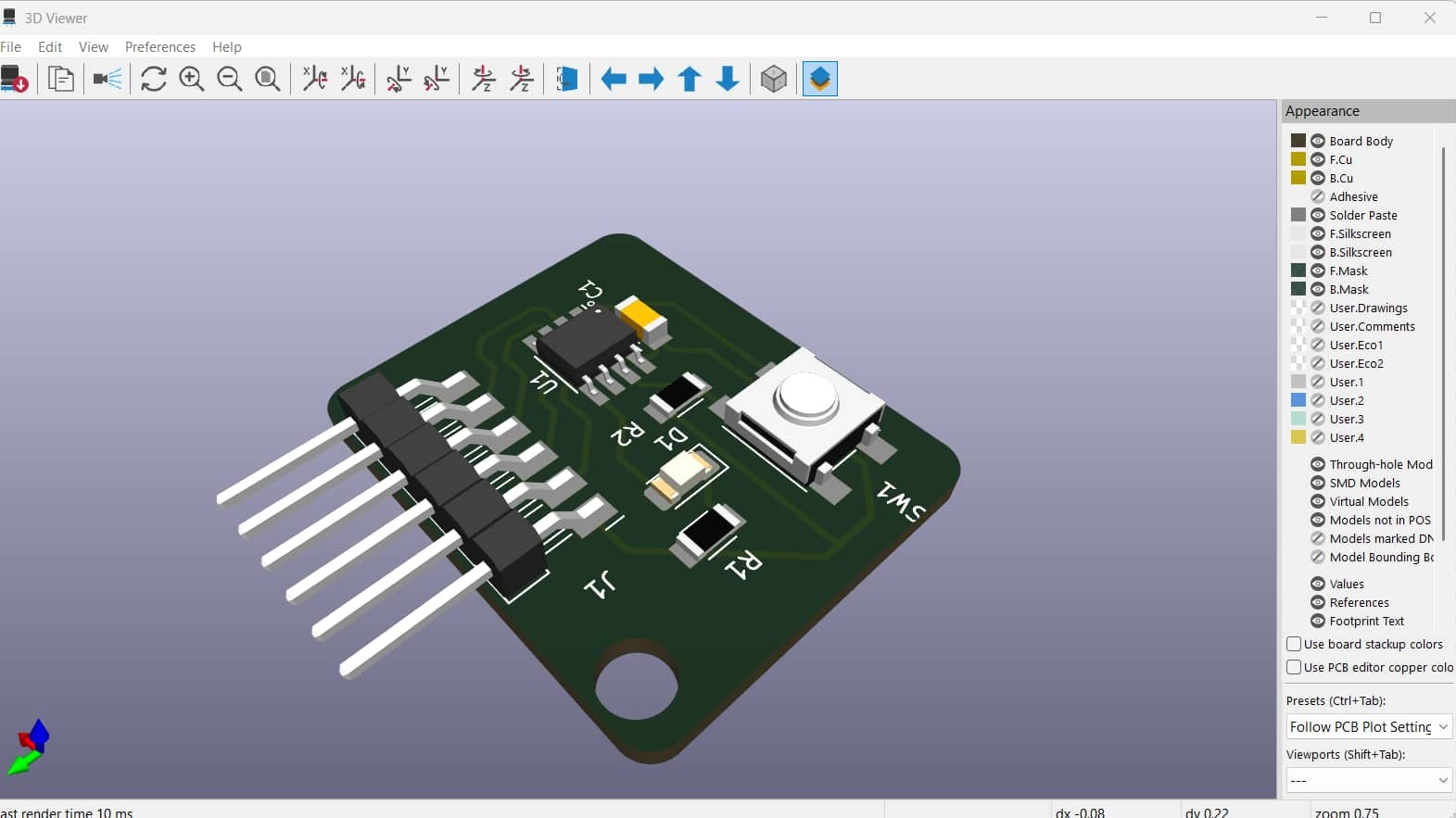Click the render time status text

click(x=67, y=812)
